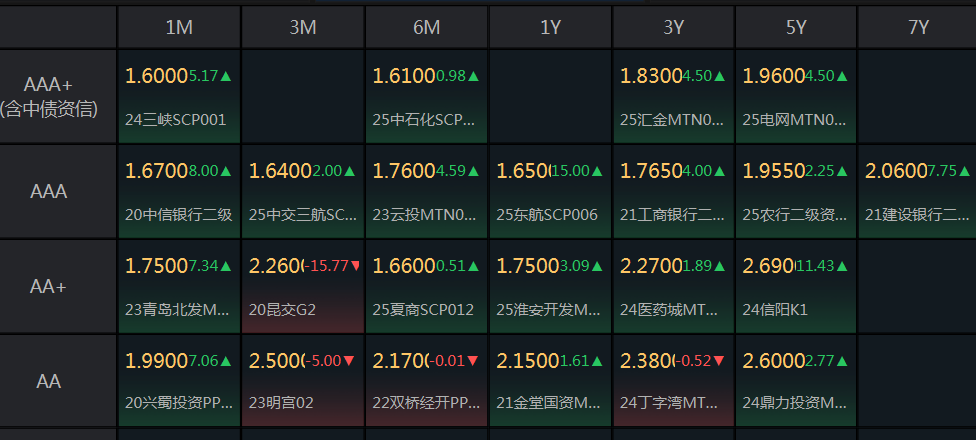Open the 25夏商SCP012 bond cell

[x=426, y=286]
